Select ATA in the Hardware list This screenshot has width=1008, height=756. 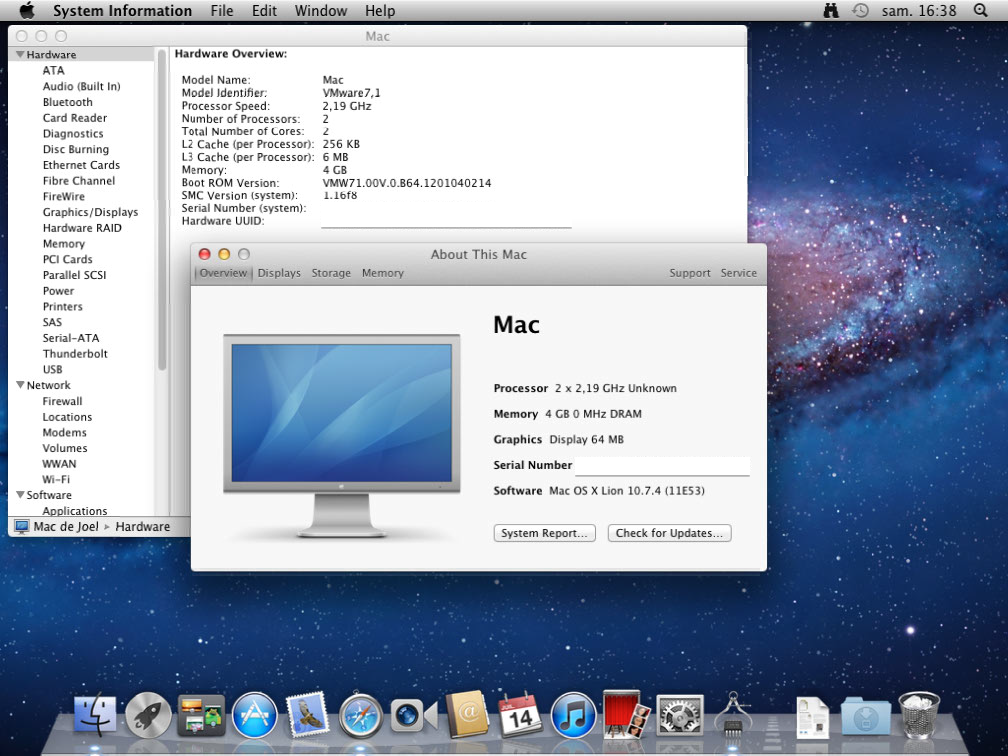[x=53, y=71]
